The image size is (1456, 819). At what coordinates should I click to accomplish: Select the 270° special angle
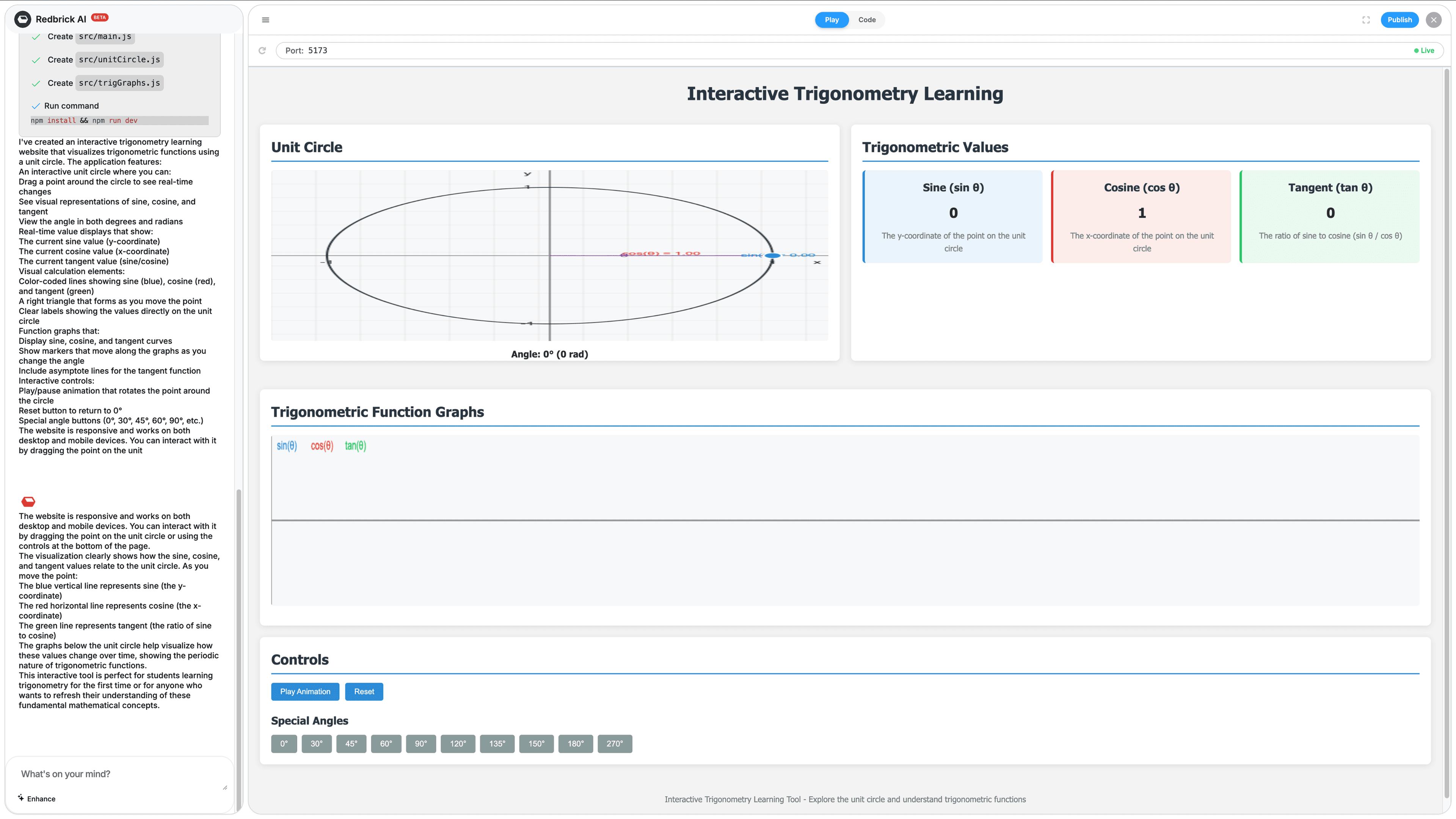(x=614, y=743)
